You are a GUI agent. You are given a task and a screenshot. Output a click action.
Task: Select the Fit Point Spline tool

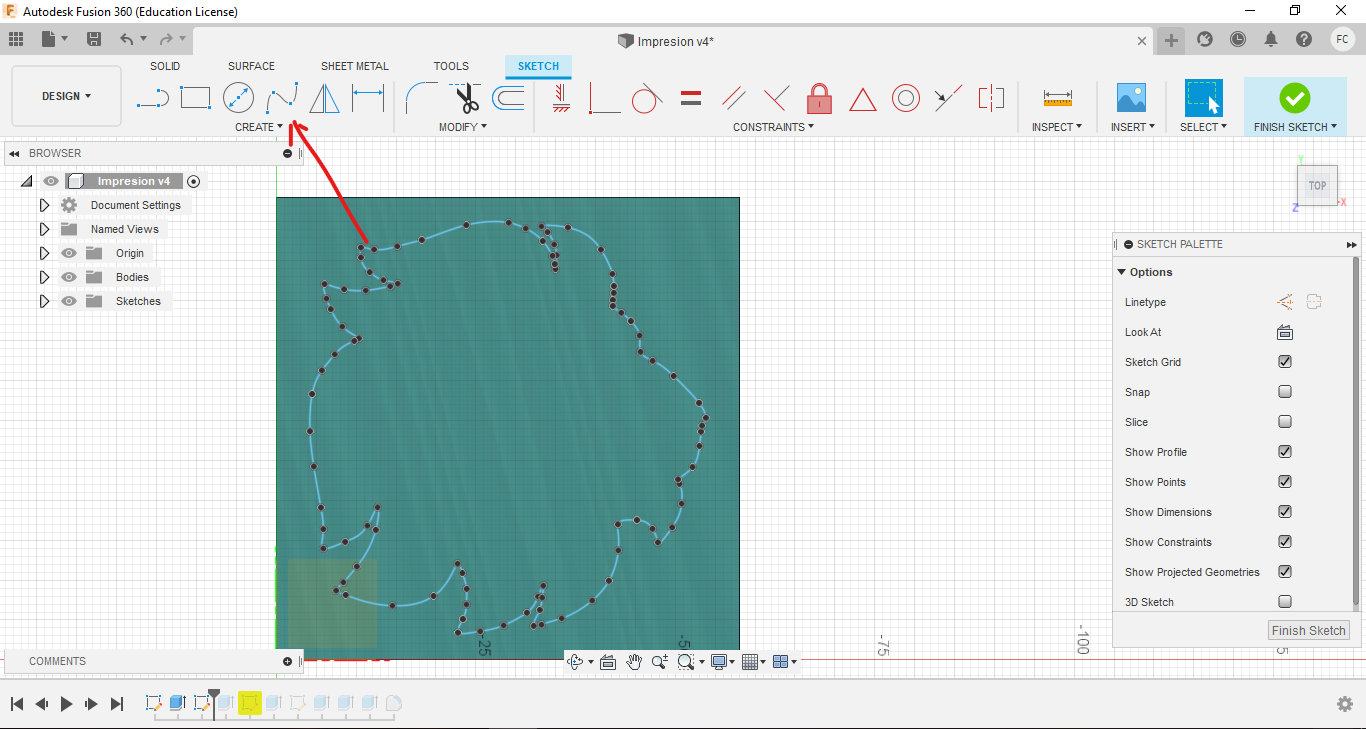[x=281, y=97]
